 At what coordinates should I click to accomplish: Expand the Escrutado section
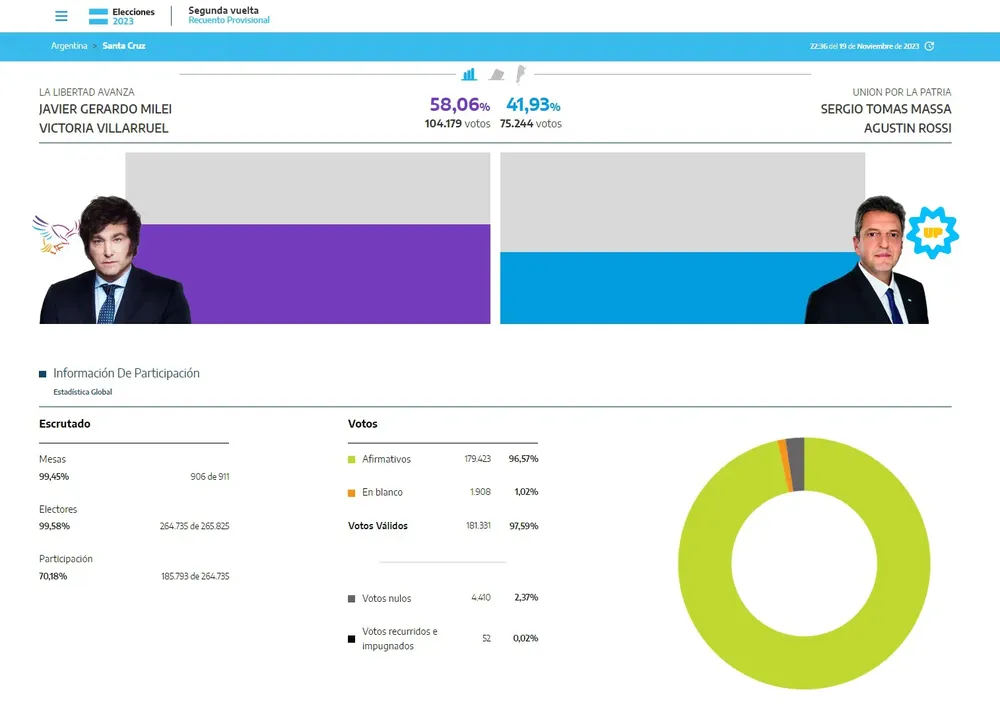64,423
